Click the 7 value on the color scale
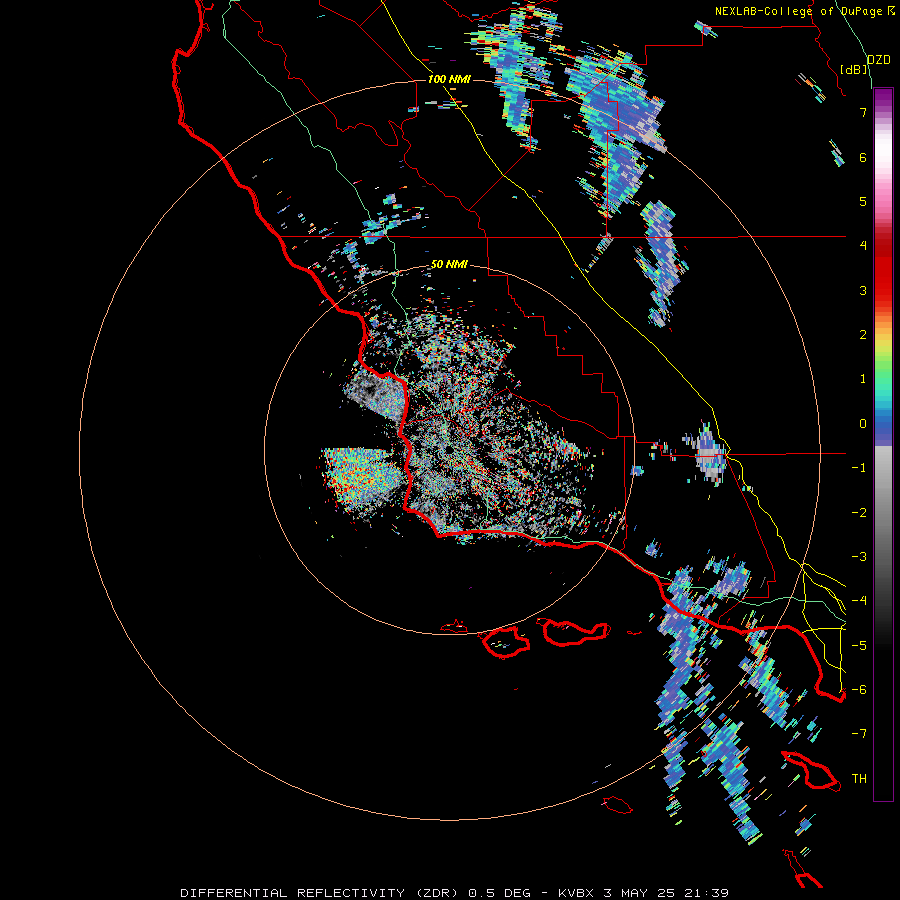The width and height of the screenshot is (900, 900). click(x=863, y=112)
